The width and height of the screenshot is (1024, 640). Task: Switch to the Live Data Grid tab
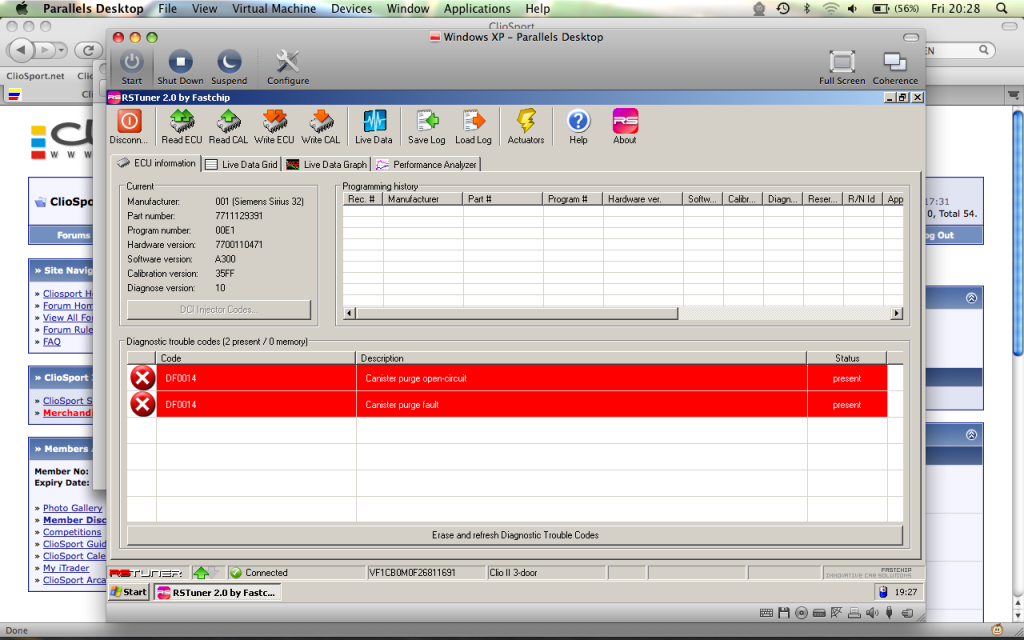242,164
